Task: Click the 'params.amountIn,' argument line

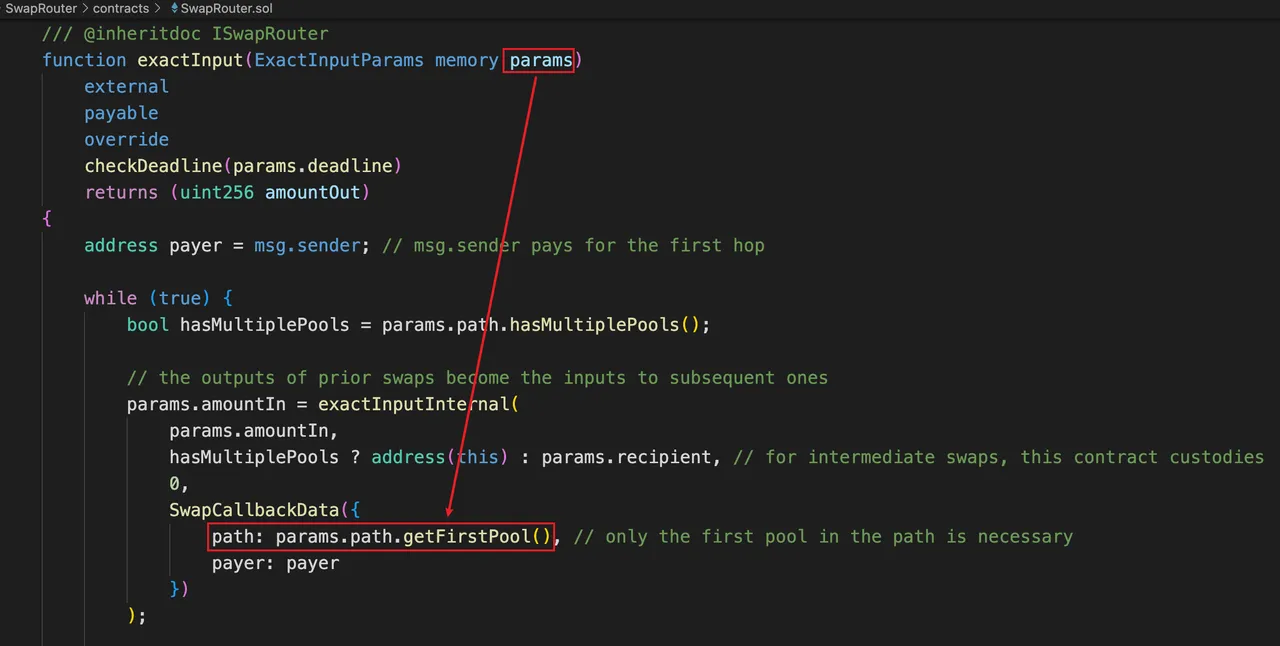Action: pos(254,431)
